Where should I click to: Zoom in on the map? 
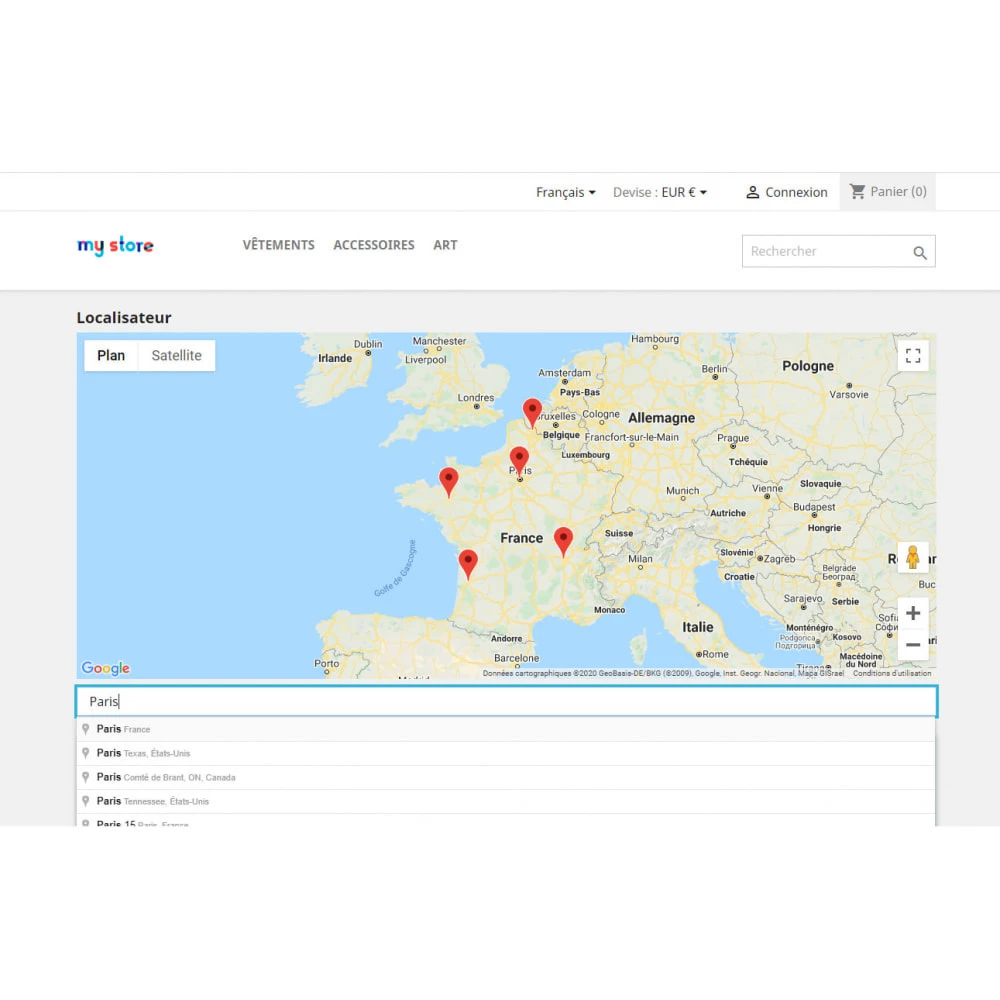[x=913, y=613]
